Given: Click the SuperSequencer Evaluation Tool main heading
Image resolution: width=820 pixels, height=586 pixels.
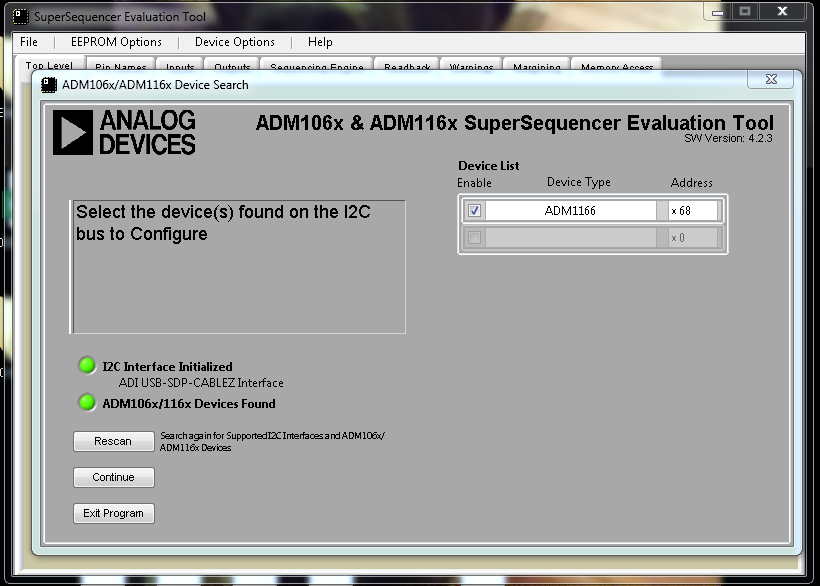Looking at the screenshot, I should click(x=514, y=123).
